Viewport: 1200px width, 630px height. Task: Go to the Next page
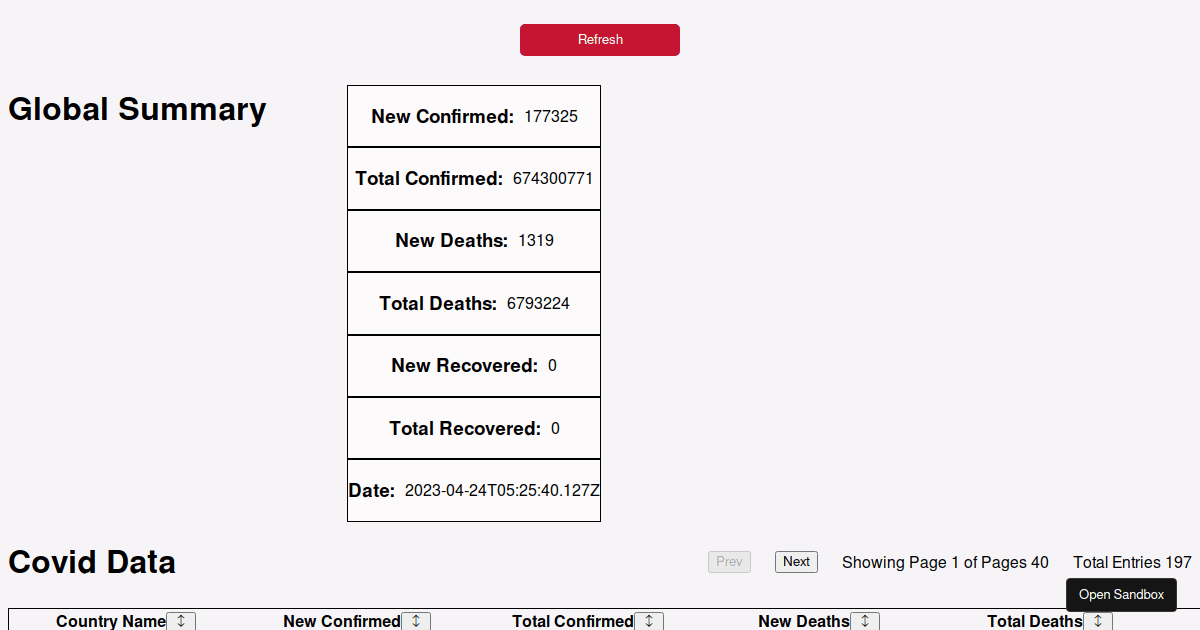pos(796,562)
